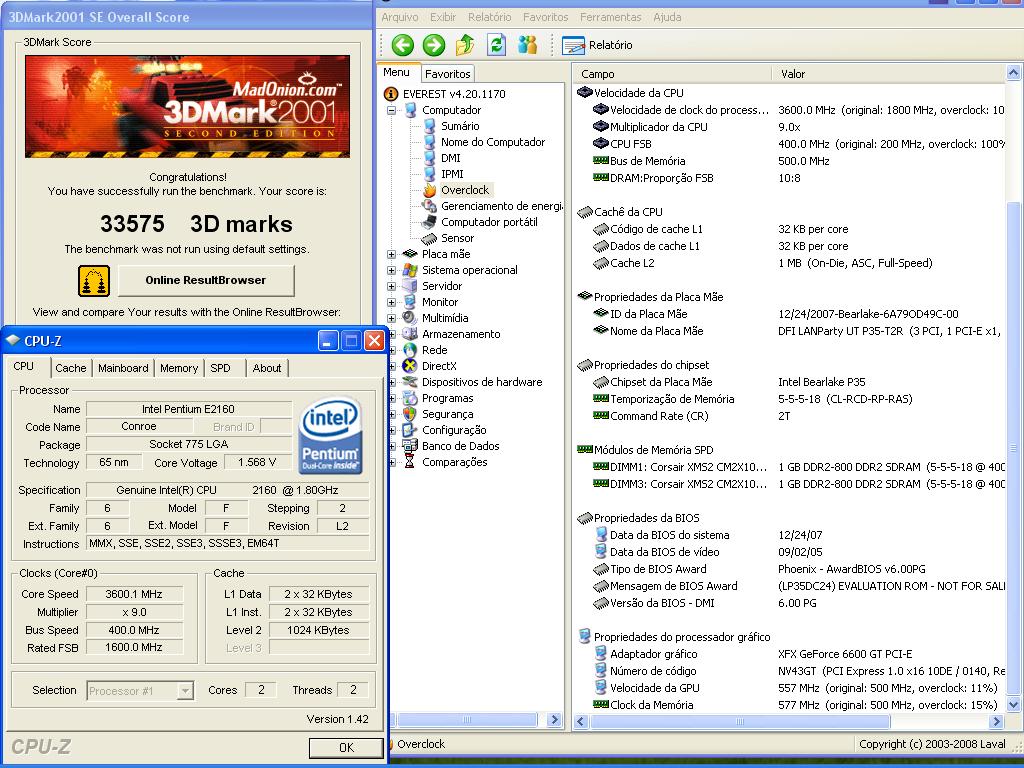Open the About tab in CPU-Z
1024x768 pixels.
(266, 368)
